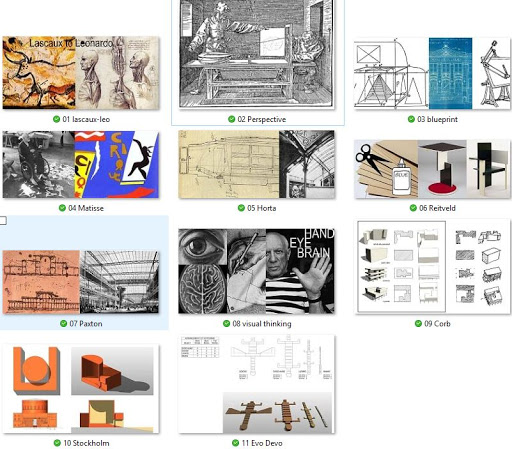The width and height of the screenshot is (512, 449).
Task: Open the 02 Perspective engraving thumbnail
Action: point(256,54)
